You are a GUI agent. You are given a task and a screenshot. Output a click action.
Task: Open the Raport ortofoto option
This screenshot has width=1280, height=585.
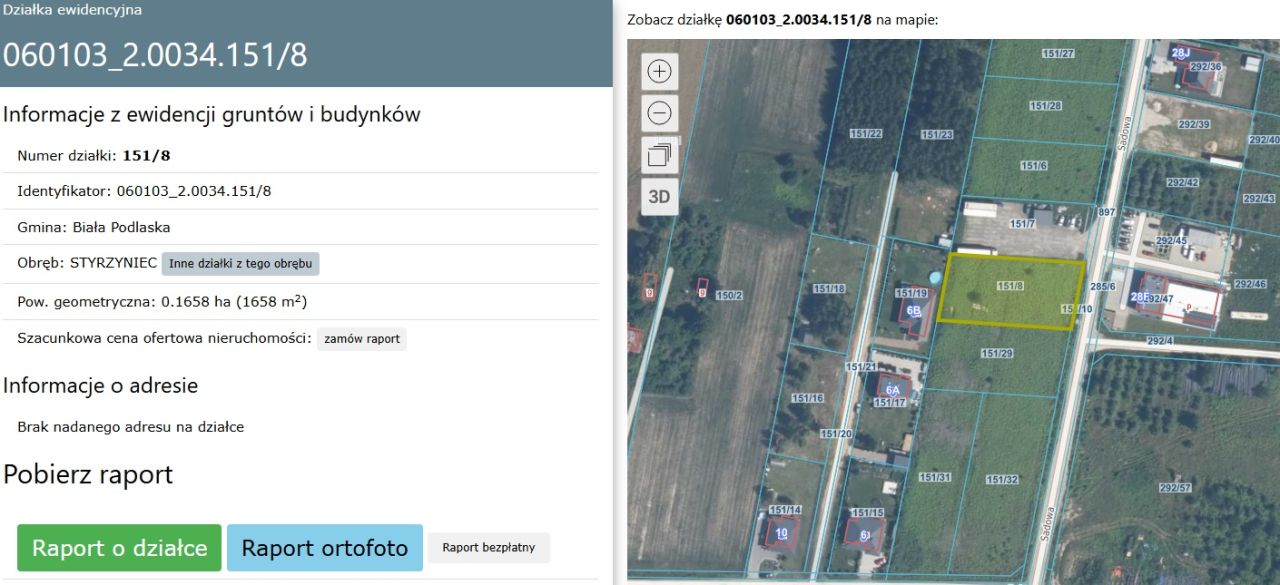[x=324, y=547]
